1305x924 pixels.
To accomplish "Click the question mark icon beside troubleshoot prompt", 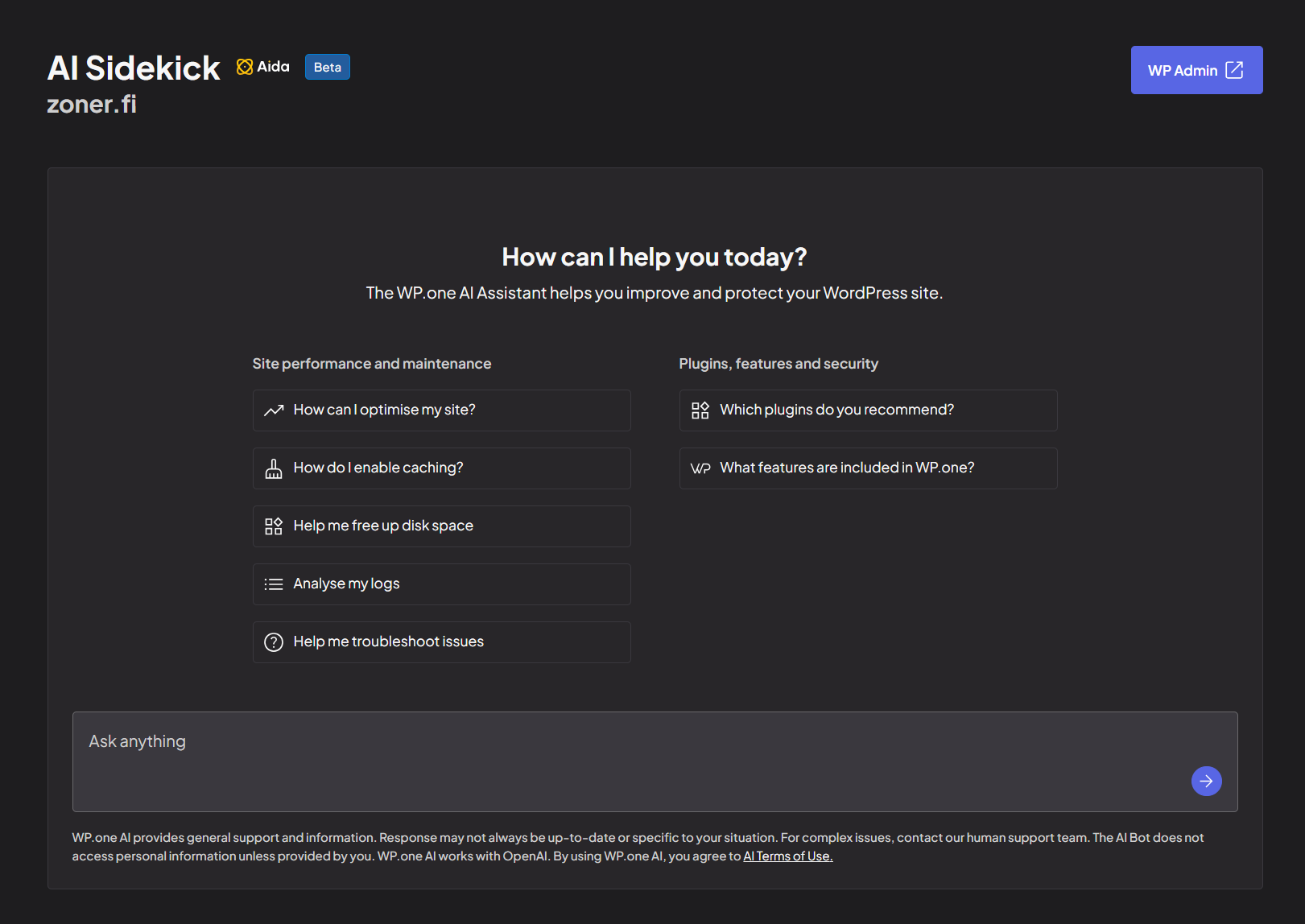I will (274, 642).
